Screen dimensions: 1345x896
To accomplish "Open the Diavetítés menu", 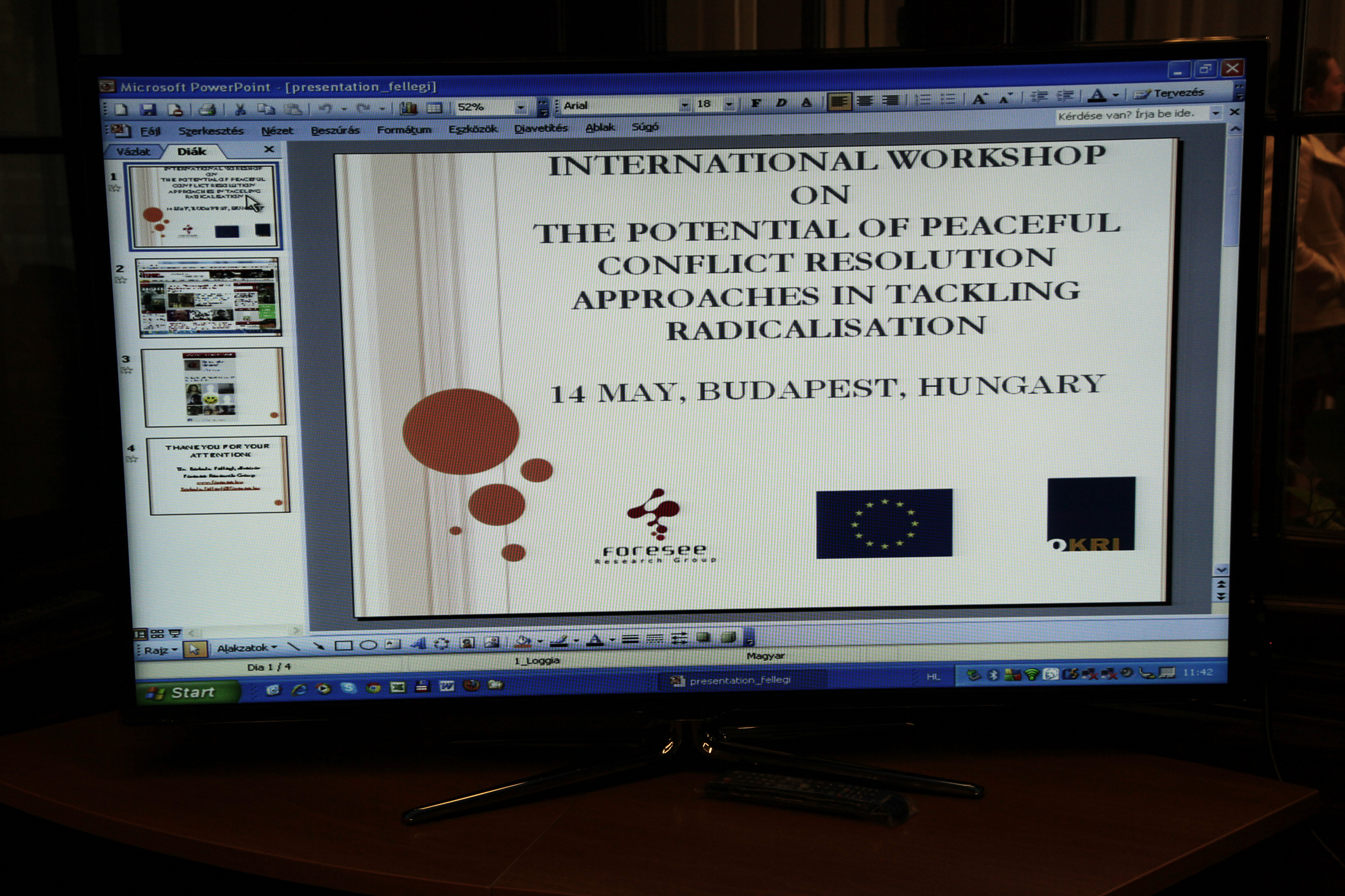I will click(540, 128).
